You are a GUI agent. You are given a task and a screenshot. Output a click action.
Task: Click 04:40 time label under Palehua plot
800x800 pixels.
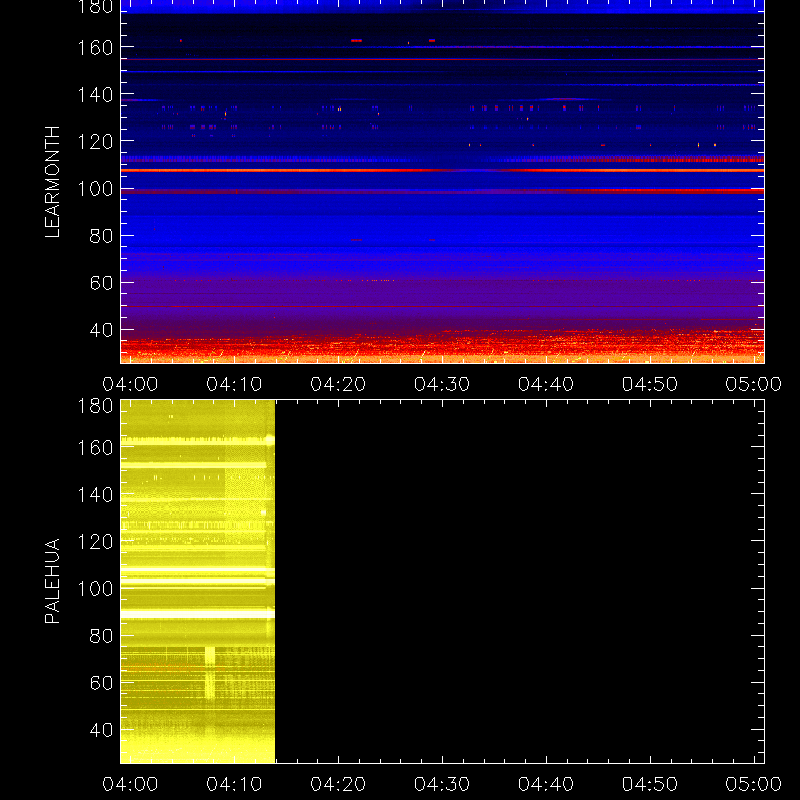tap(546, 784)
